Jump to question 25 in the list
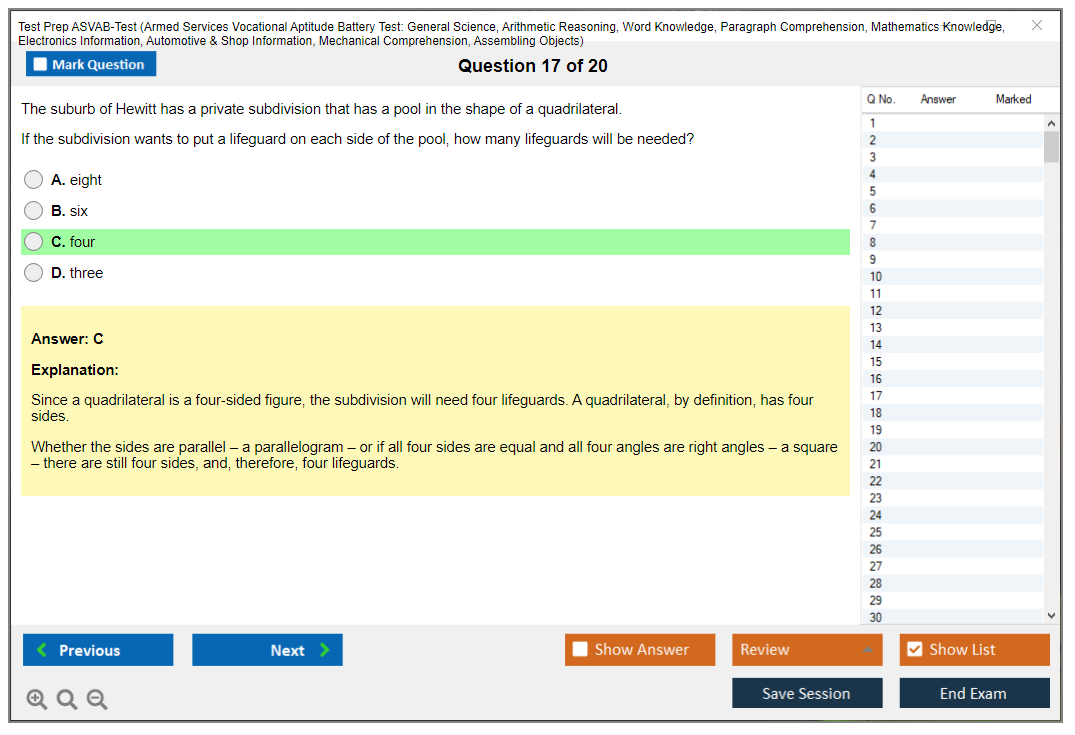Viewport: 1075px width, 735px height. pyautogui.click(x=876, y=532)
